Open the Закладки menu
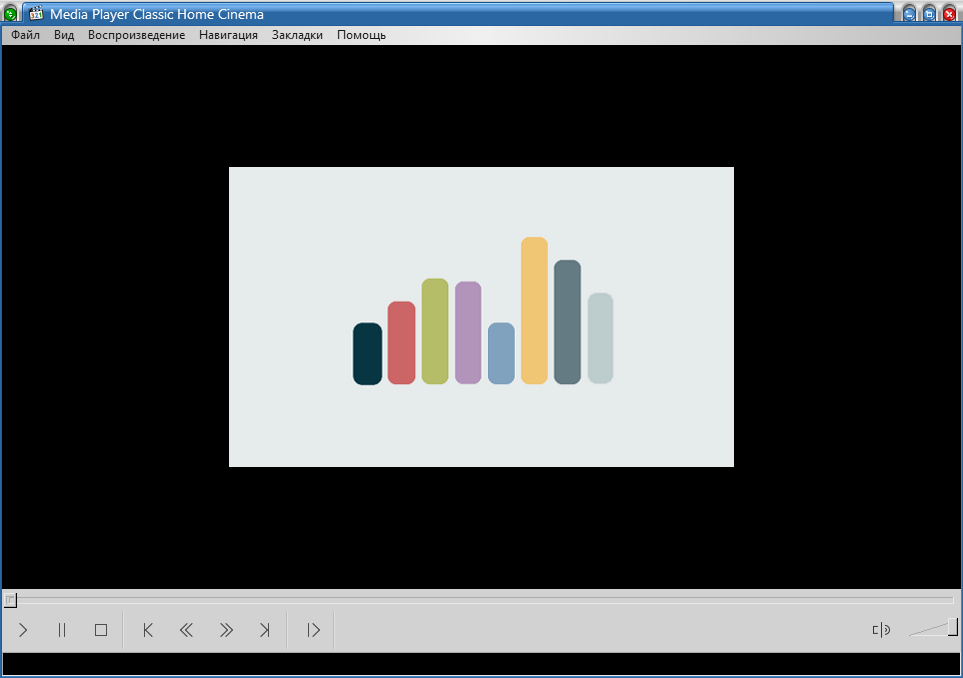Viewport: 963px width, 678px height. (x=297, y=35)
